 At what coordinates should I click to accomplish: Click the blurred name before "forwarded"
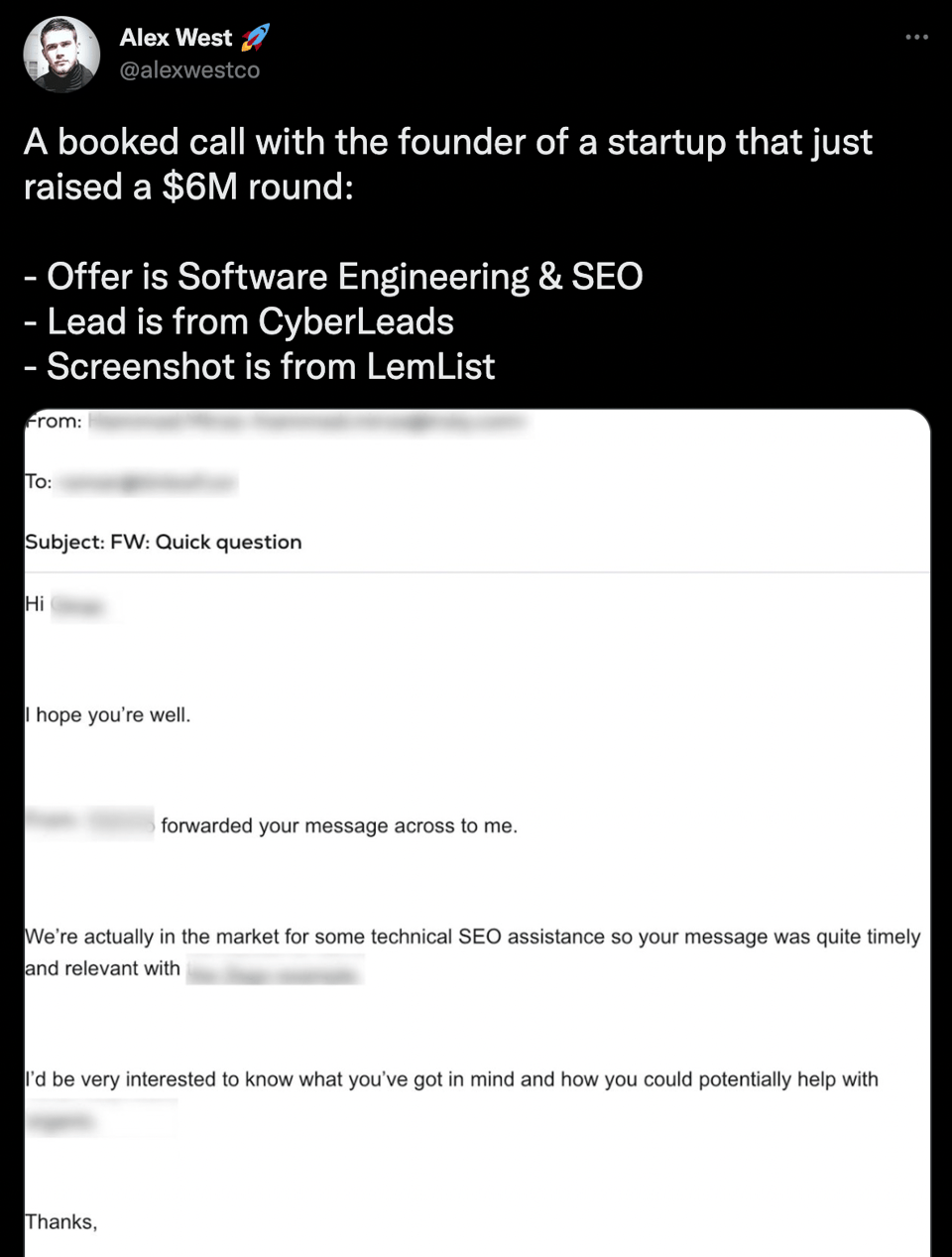[89, 823]
